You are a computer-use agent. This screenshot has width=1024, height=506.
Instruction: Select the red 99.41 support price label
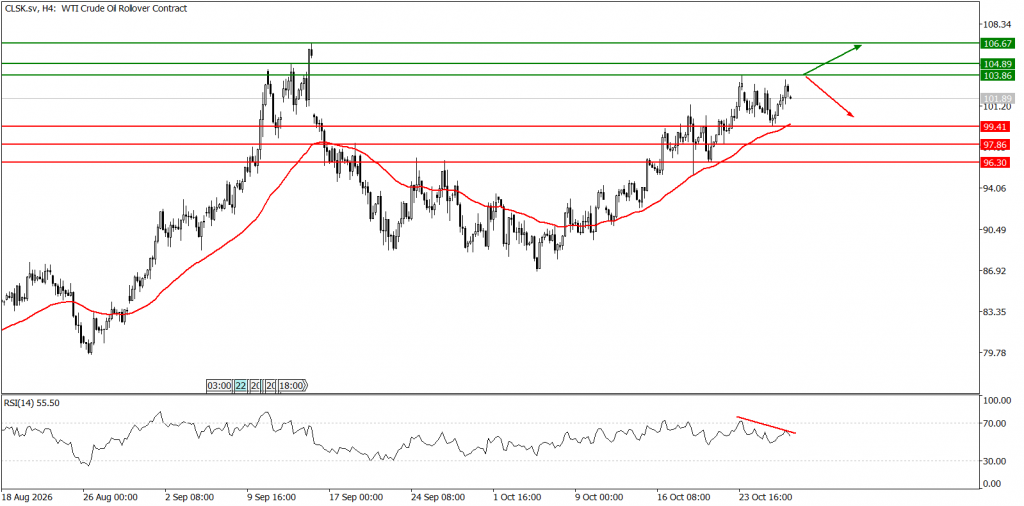(x=995, y=126)
